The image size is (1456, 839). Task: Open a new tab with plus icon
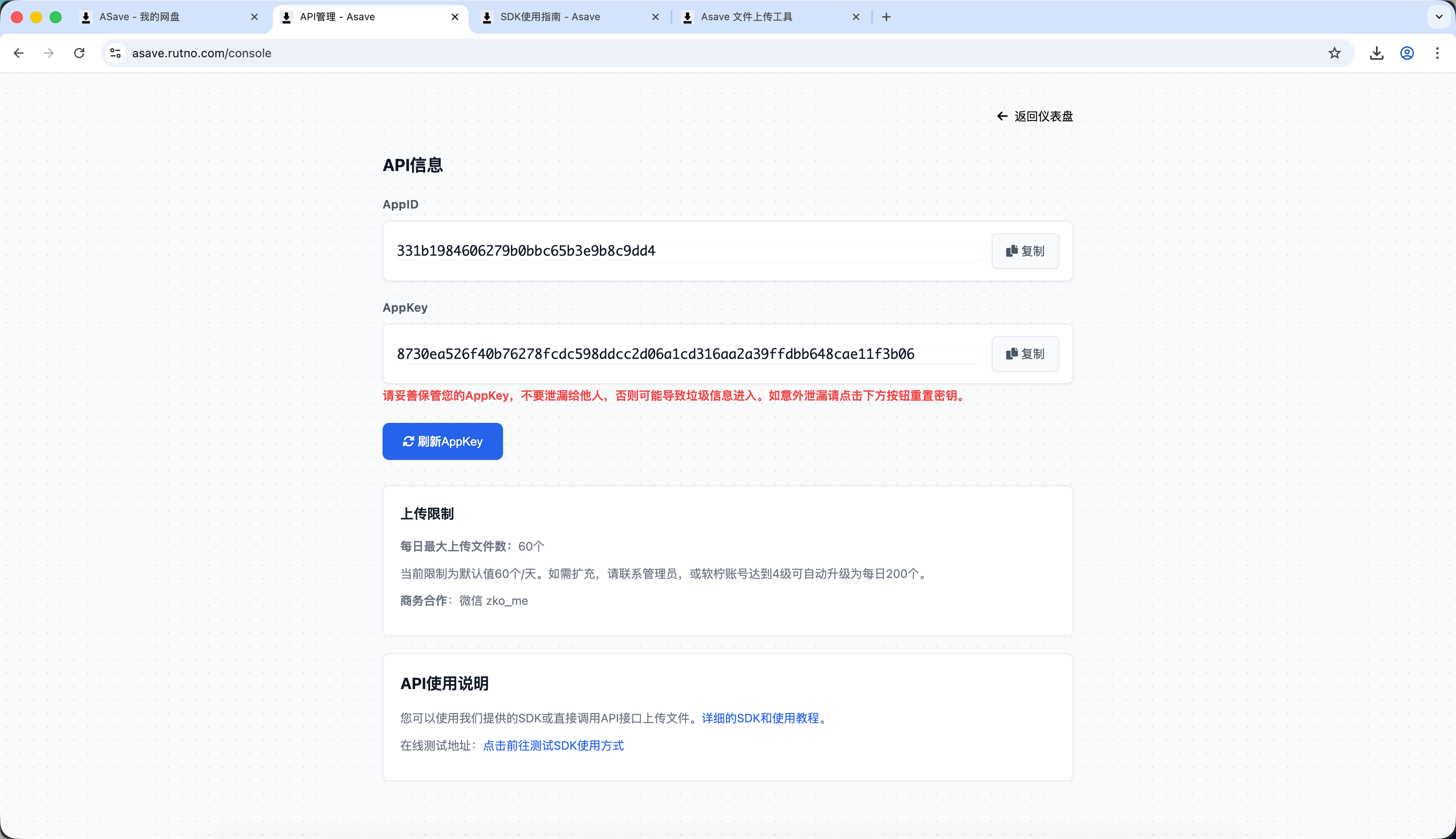click(x=886, y=17)
